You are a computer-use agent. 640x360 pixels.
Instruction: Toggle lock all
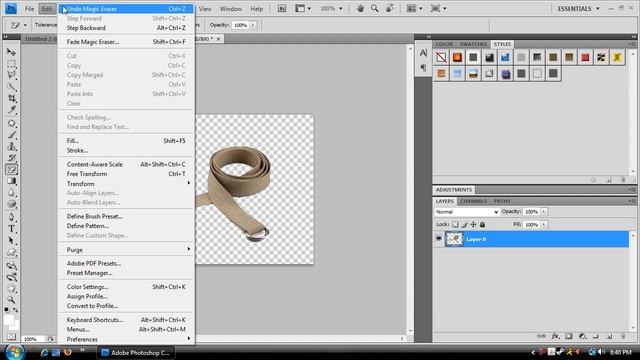tap(482, 224)
